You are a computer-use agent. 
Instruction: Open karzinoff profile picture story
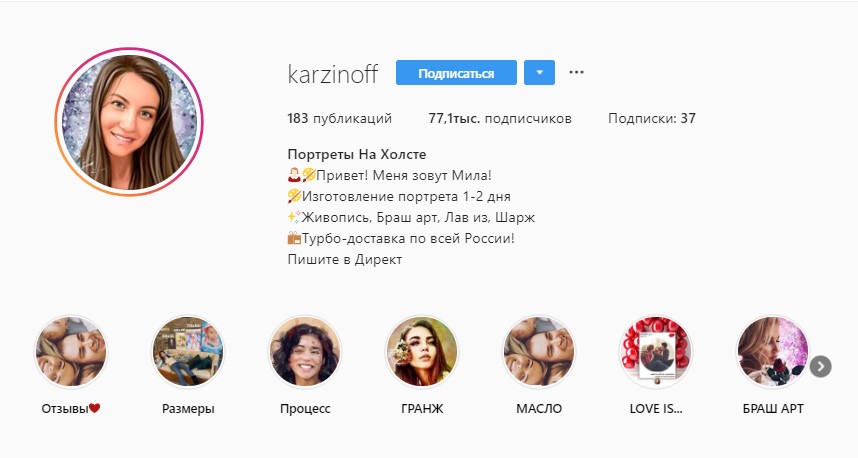129,121
